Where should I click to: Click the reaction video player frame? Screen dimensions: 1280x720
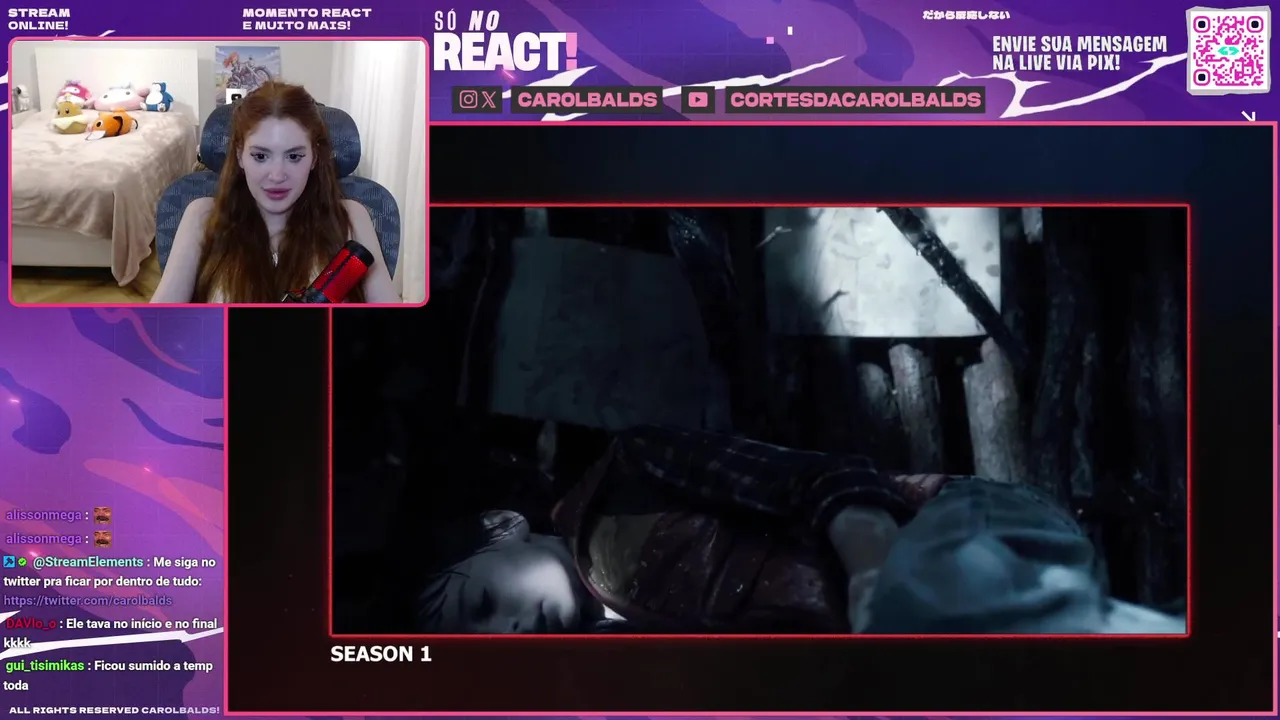pos(759,420)
